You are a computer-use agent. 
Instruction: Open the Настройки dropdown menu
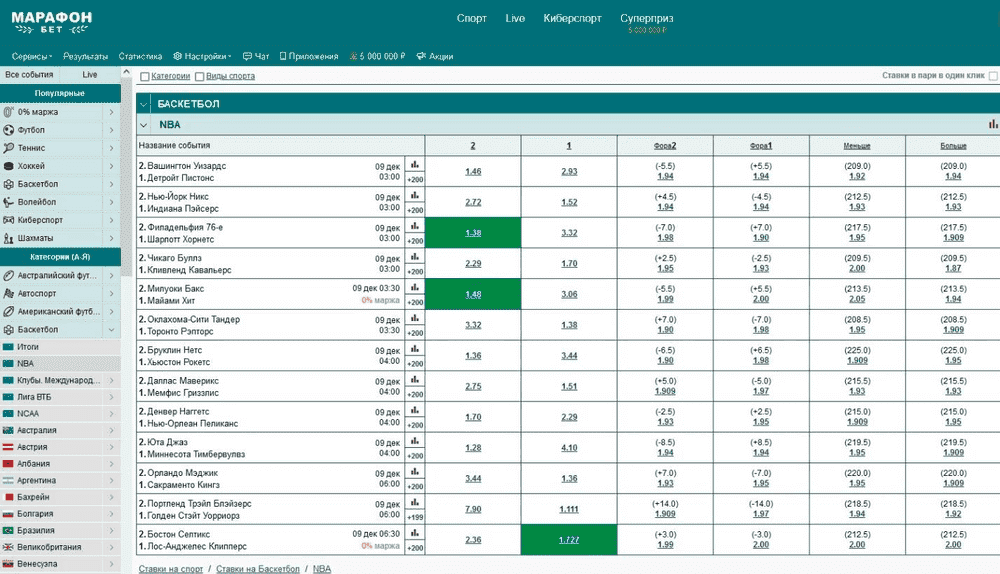202,57
